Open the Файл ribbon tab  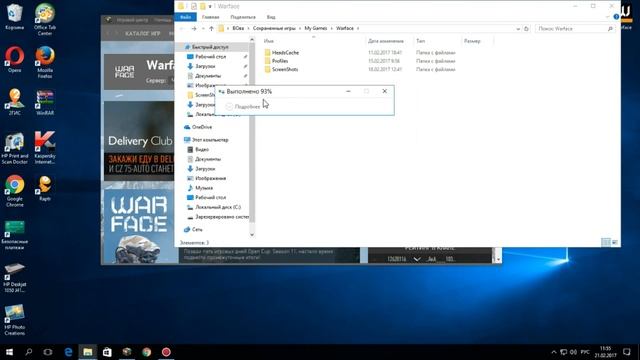pos(185,17)
